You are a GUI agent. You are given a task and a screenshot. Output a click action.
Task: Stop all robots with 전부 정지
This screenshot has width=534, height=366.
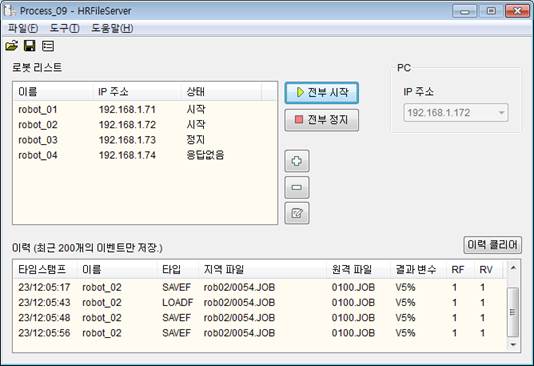click(x=321, y=120)
